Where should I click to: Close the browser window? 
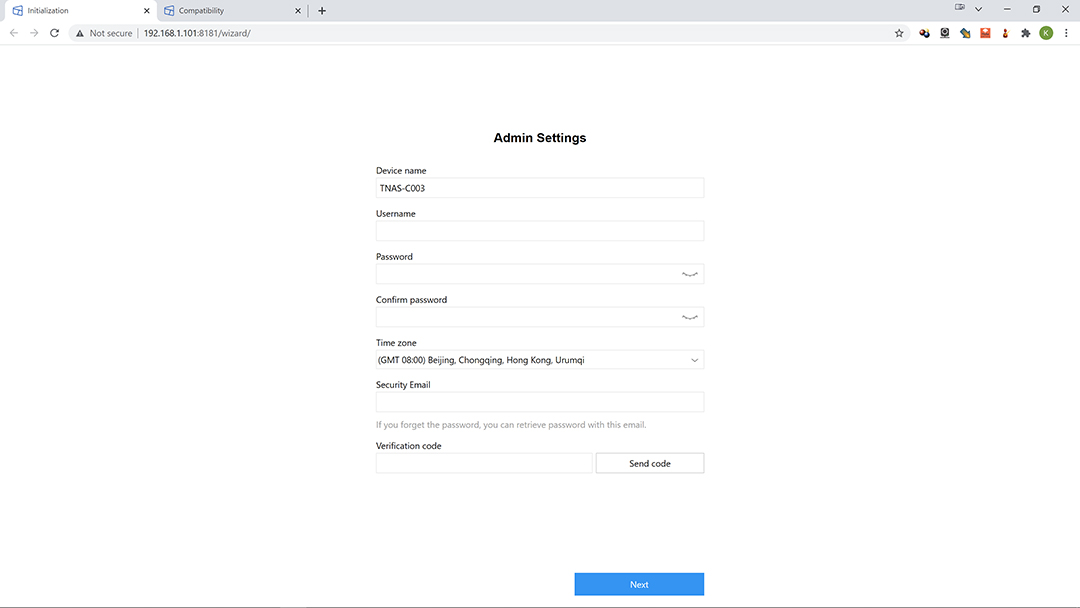[x=1065, y=9]
